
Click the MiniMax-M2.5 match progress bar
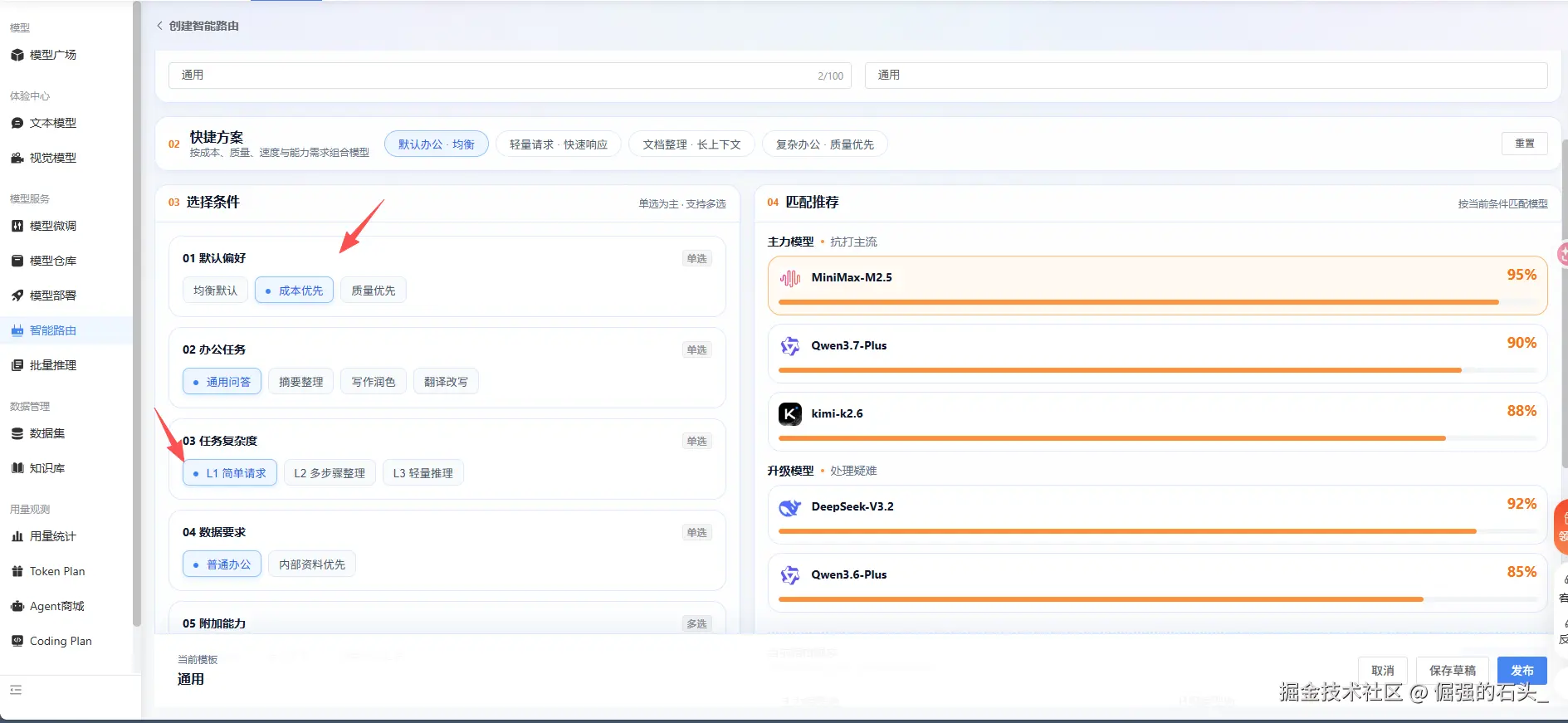[1157, 302]
